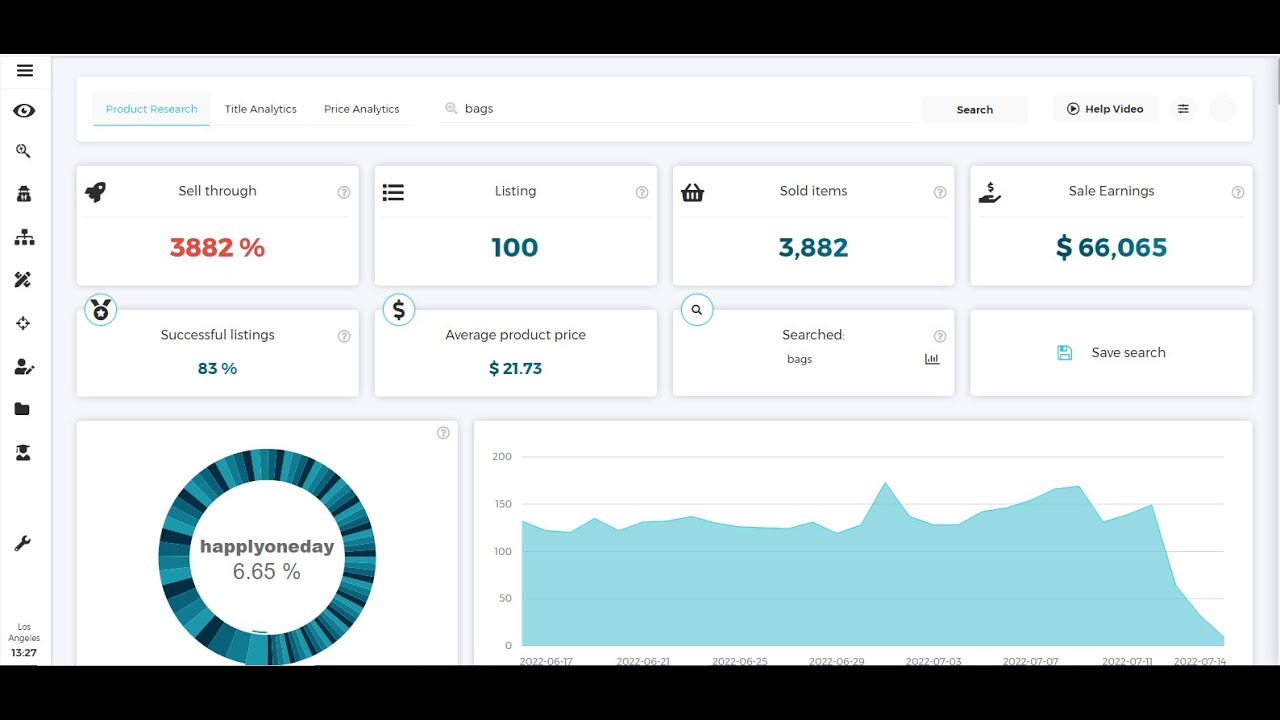Click the 3882 % sell through value

pos(217,248)
